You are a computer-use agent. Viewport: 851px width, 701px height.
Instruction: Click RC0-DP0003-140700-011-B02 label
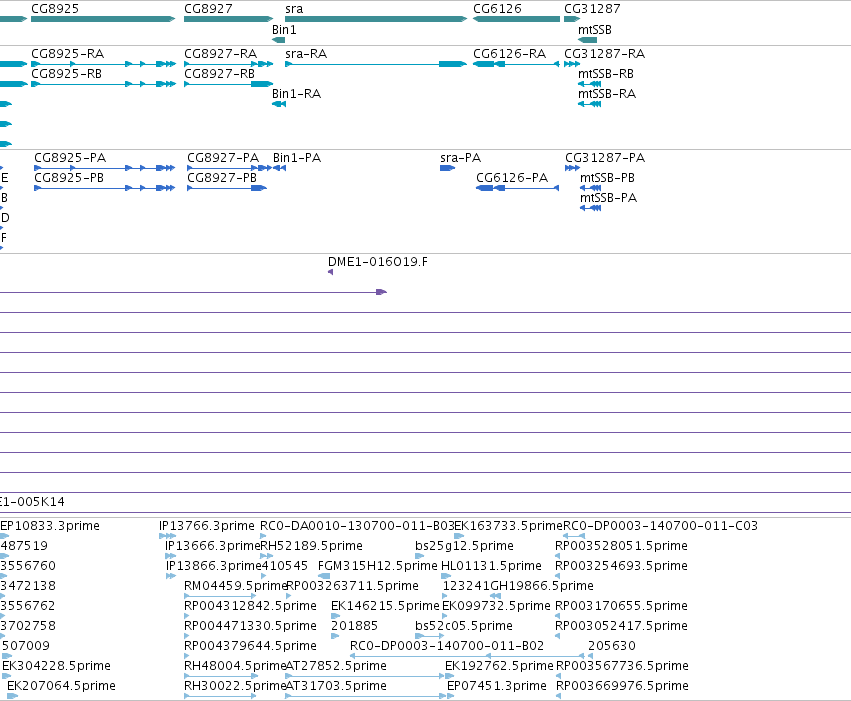(x=447, y=646)
